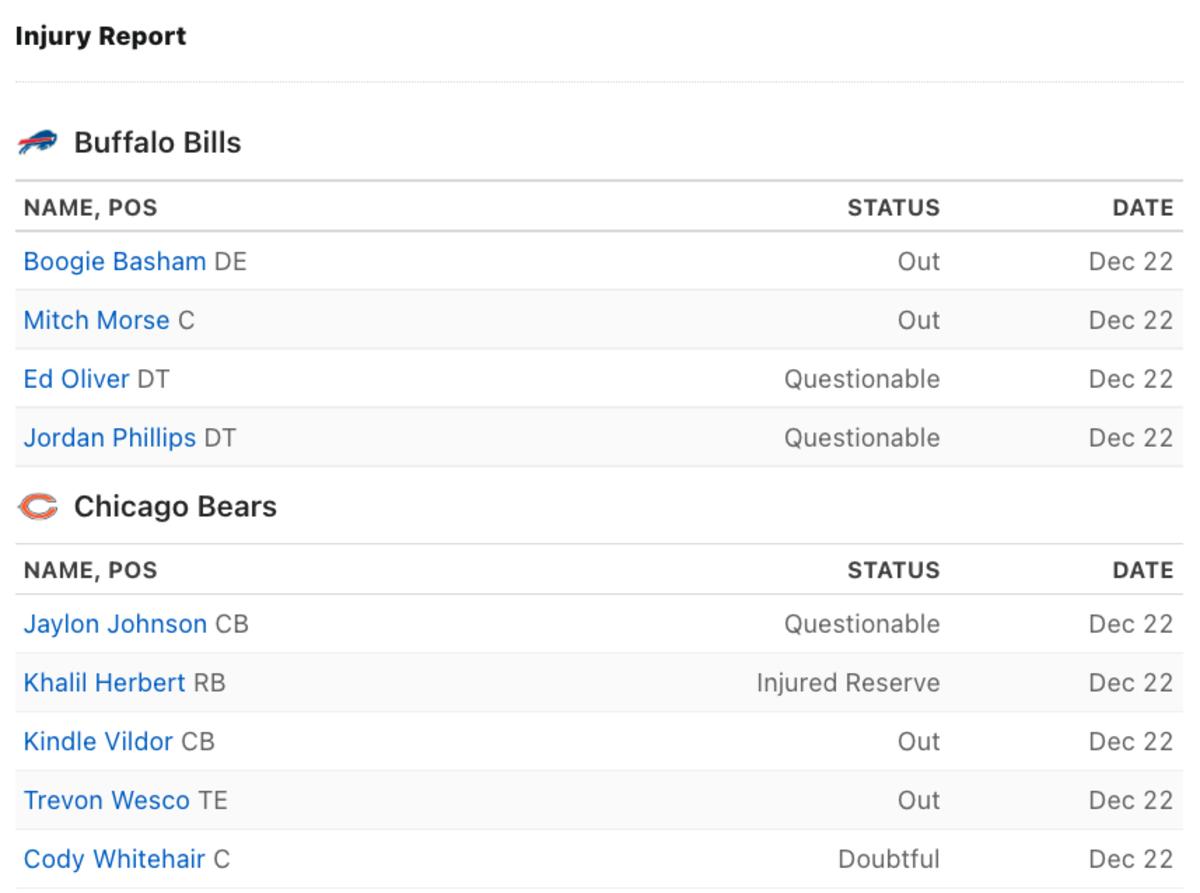Click Bills table STATUS column header
1200x893 pixels.
pos(893,208)
